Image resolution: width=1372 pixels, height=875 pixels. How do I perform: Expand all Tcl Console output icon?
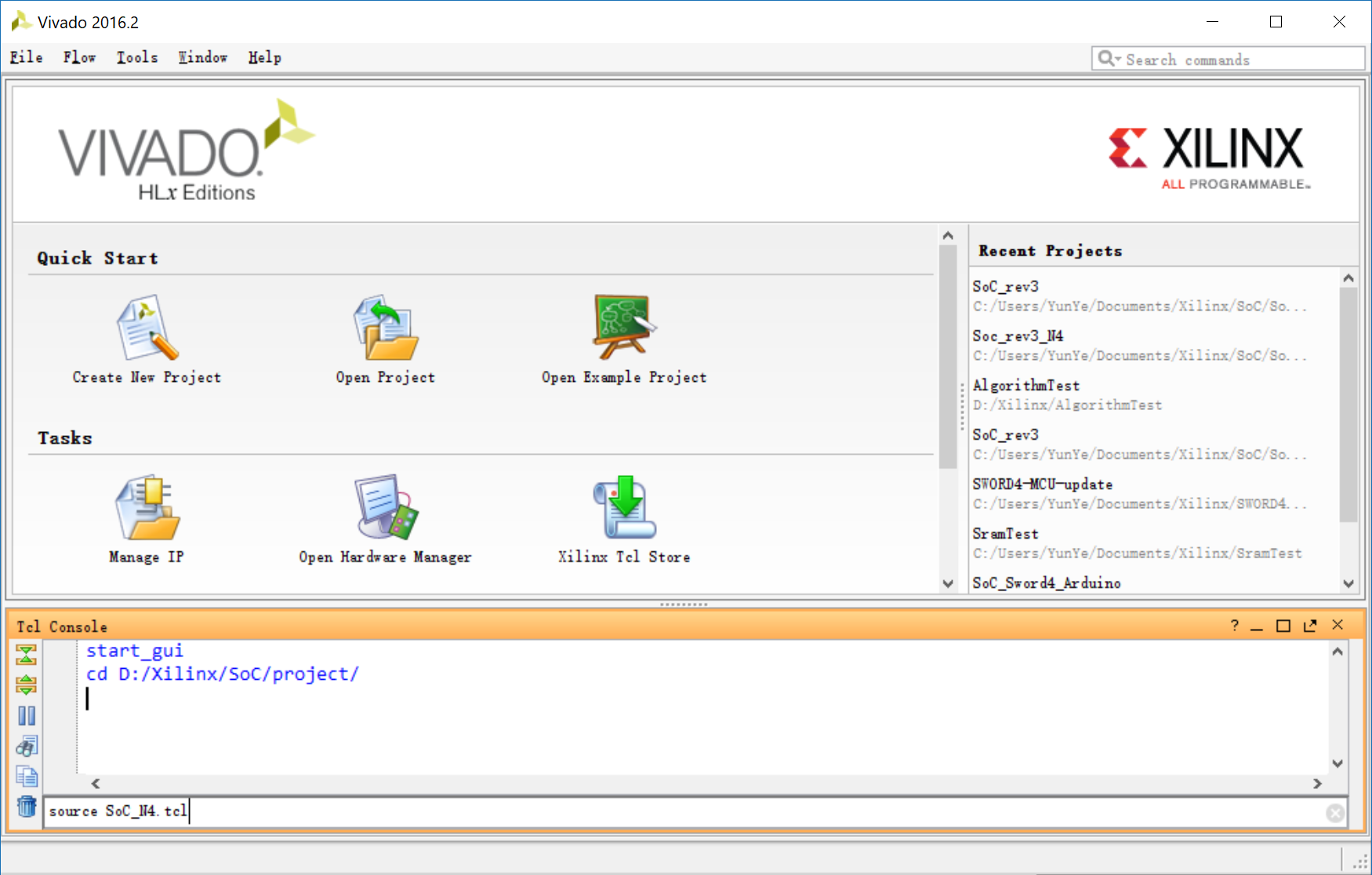27,684
